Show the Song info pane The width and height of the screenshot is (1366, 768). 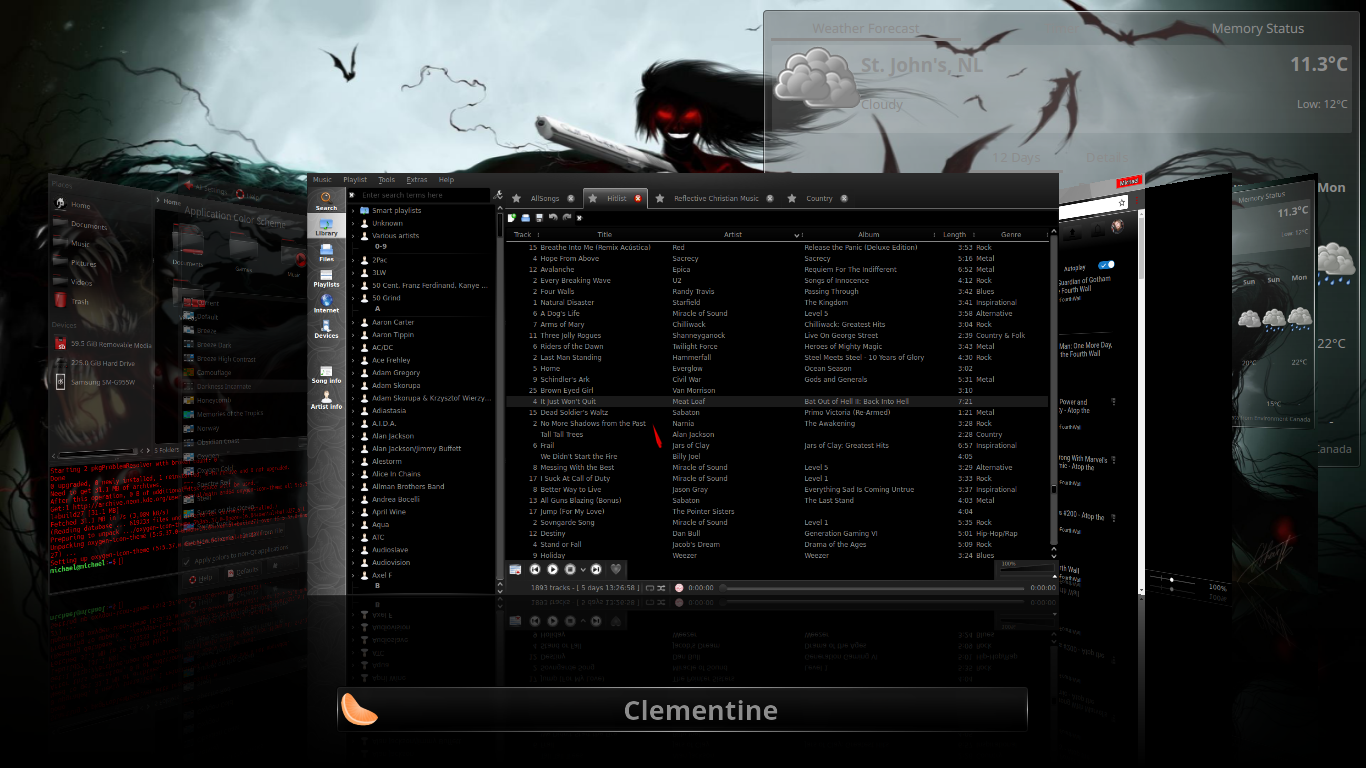(x=326, y=375)
